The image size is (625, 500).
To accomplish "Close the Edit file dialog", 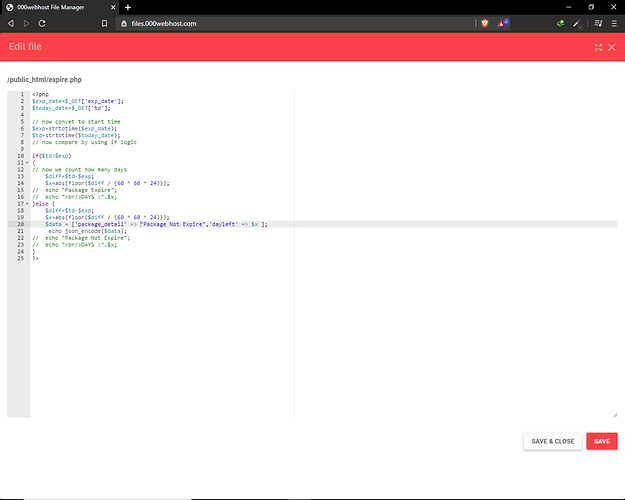I will 611,47.
